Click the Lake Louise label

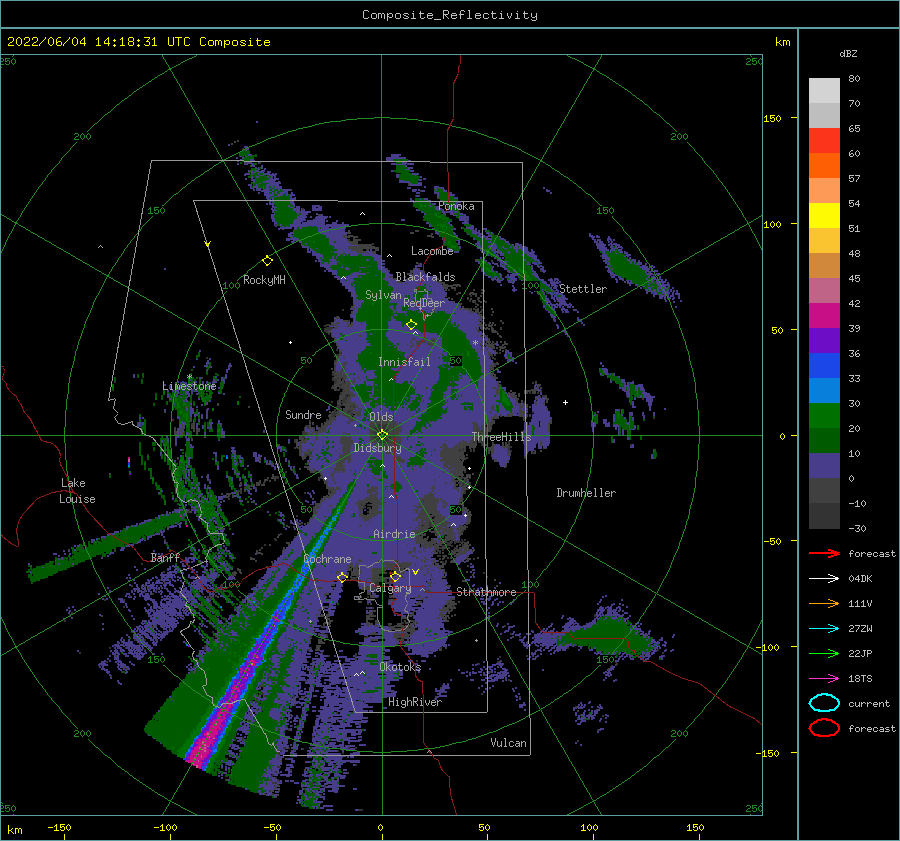(x=77, y=491)
